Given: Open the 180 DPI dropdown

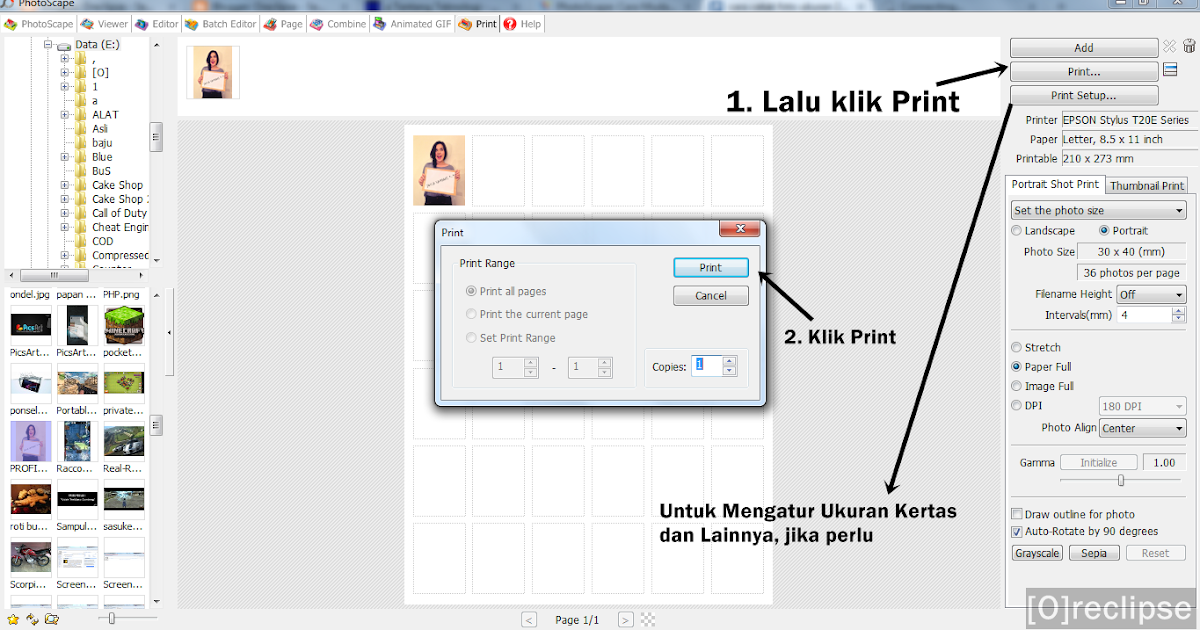Looking at the screenshot, I should click(x=1143, y=407).
